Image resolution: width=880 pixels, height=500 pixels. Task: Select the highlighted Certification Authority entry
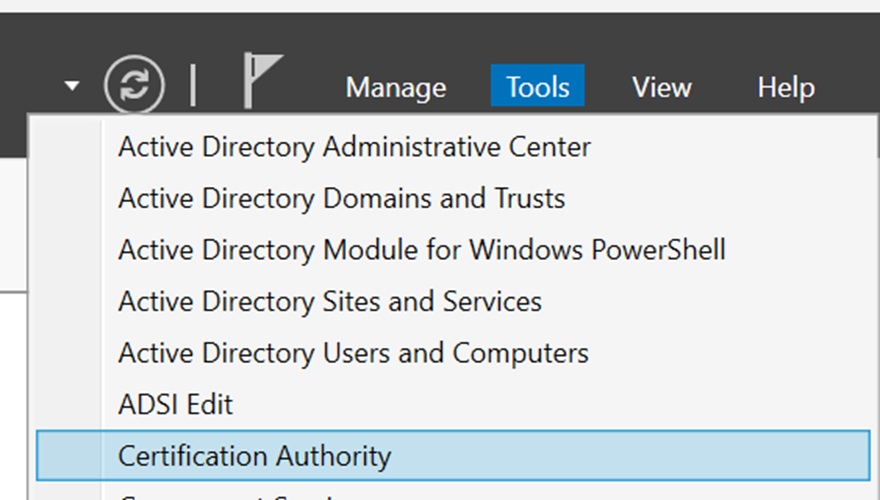coord(254,457)
